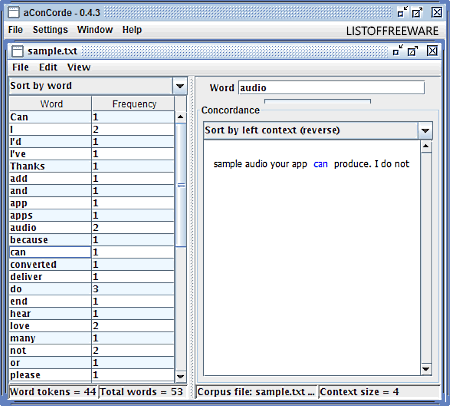The image size is (450, 406).
Task: Open the Settings menu
Action: coord(50,30)
